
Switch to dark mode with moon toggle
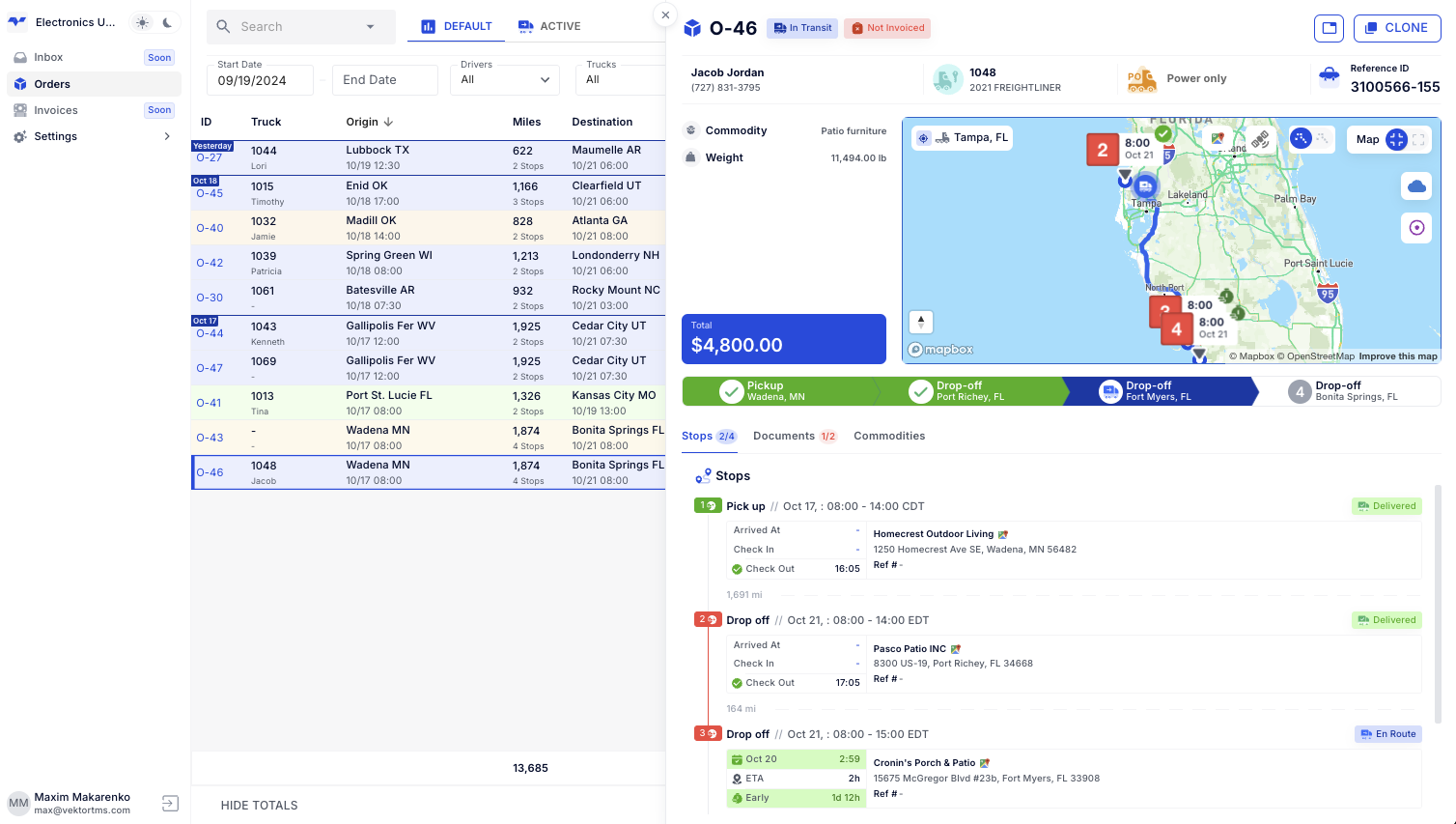(168, 22)
